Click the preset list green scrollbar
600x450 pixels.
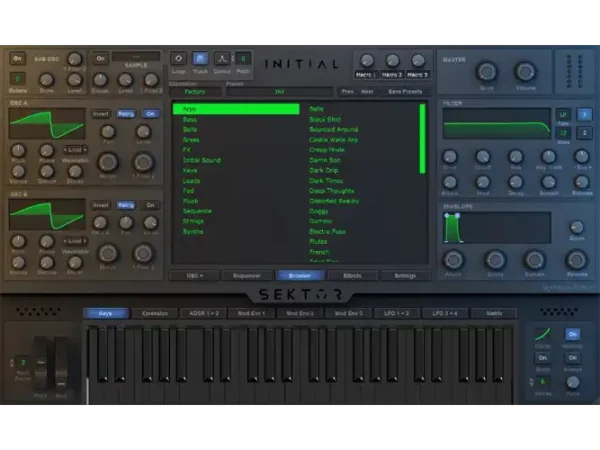click(x=422, y=139)
